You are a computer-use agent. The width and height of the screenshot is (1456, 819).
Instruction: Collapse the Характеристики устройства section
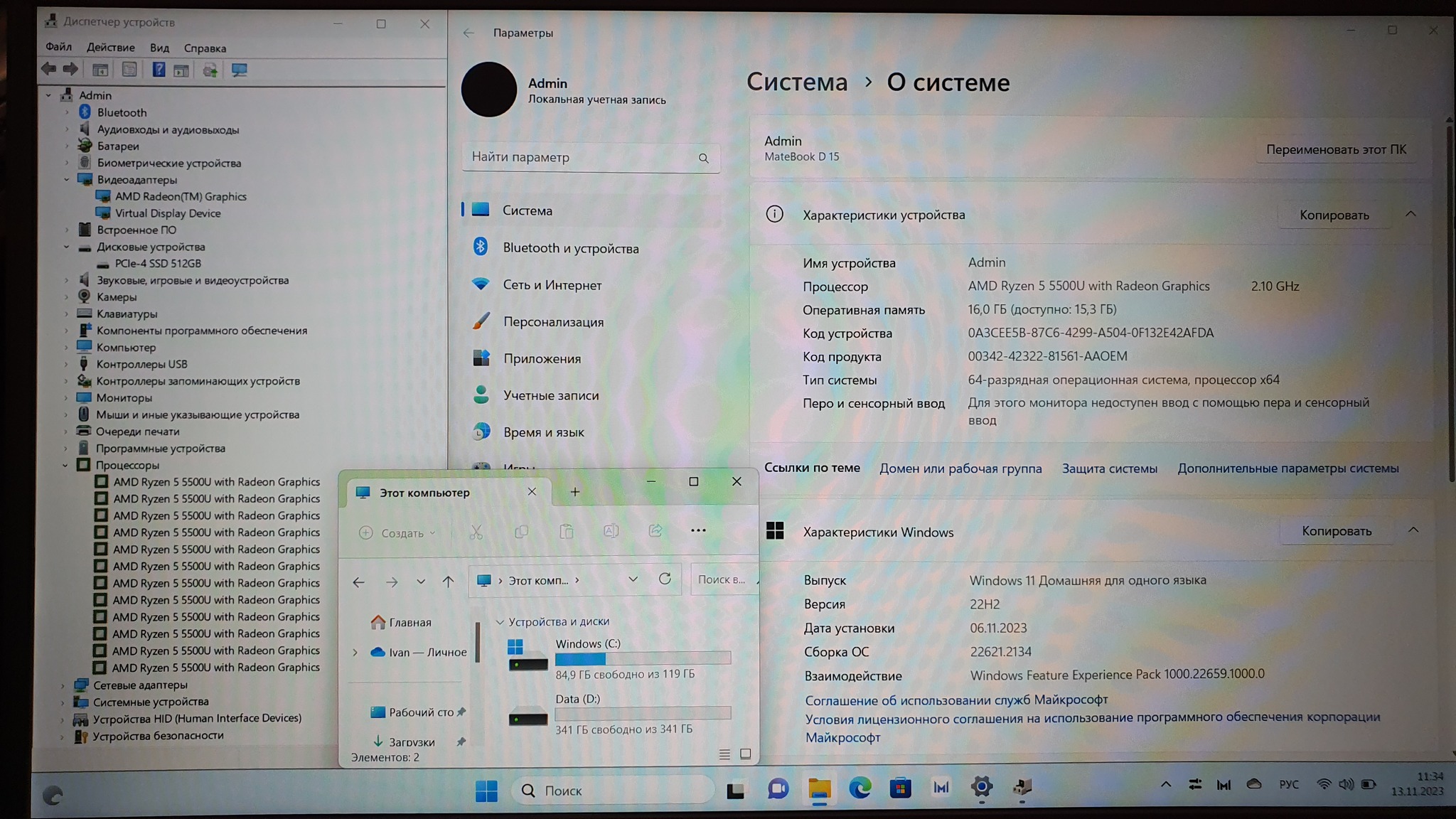pos(1410,214)
